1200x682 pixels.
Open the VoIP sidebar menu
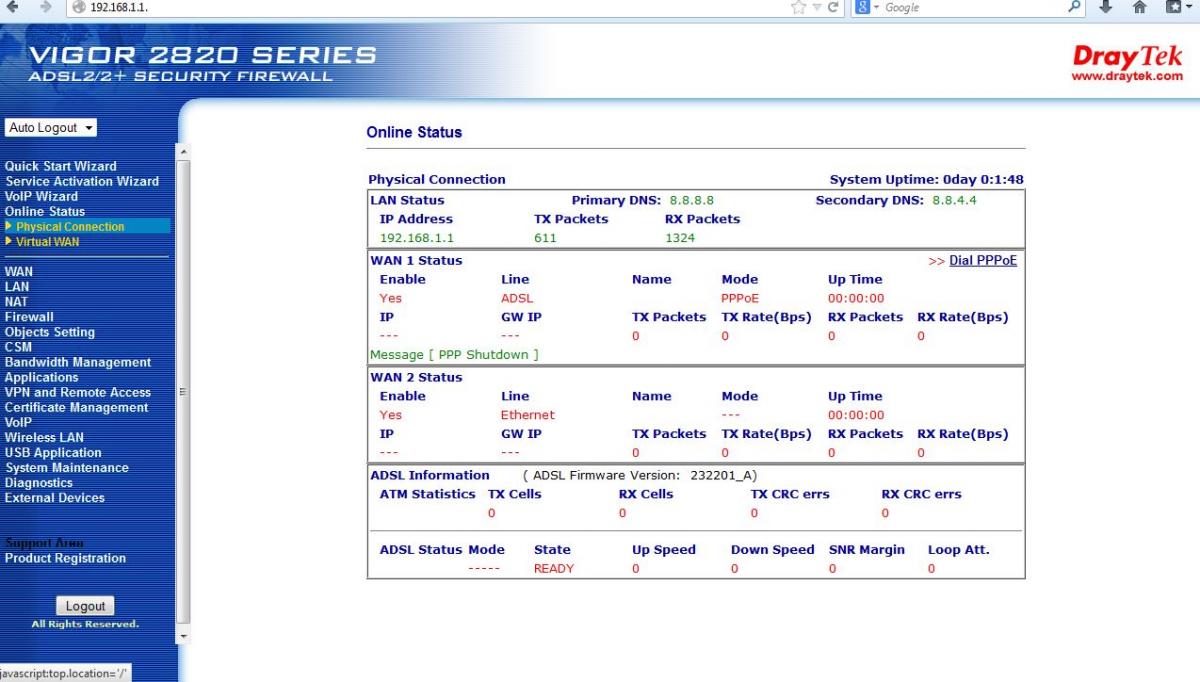[18, 422]
